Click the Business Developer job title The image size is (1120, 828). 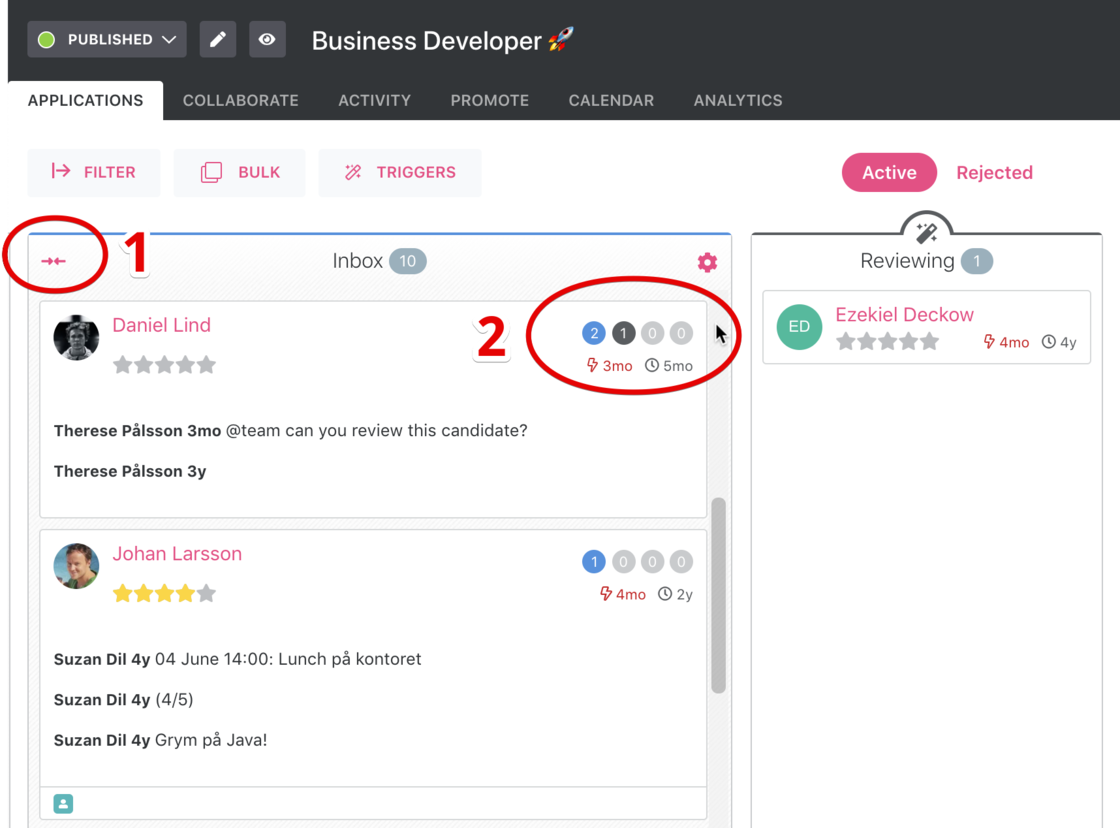[x=427, y=41]
